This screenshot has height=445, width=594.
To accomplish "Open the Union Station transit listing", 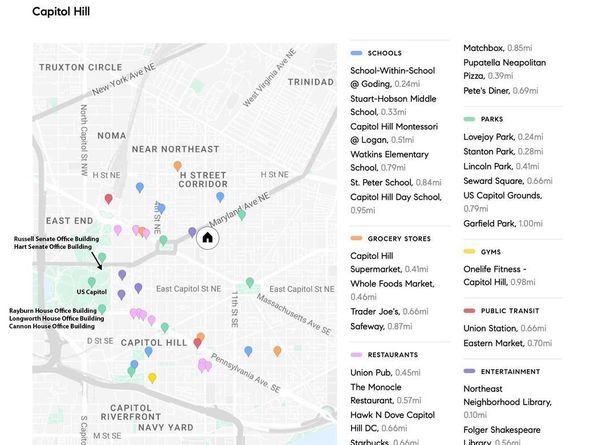I will click(x=505, y=328).
